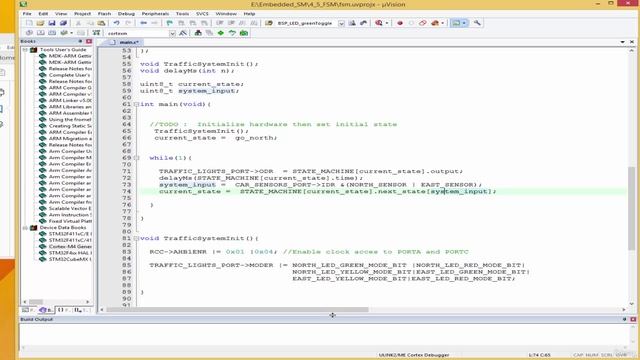640x360 pixels.
Task: Click the green diamond Pack Installer icon
Action: coord(221,33)
